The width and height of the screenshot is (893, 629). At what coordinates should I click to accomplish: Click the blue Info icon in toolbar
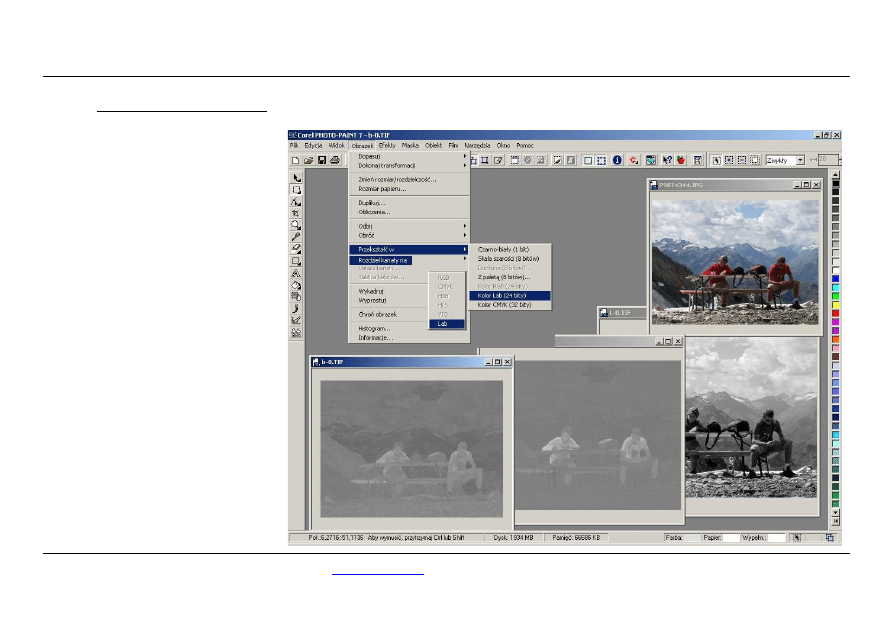[617, 160]
